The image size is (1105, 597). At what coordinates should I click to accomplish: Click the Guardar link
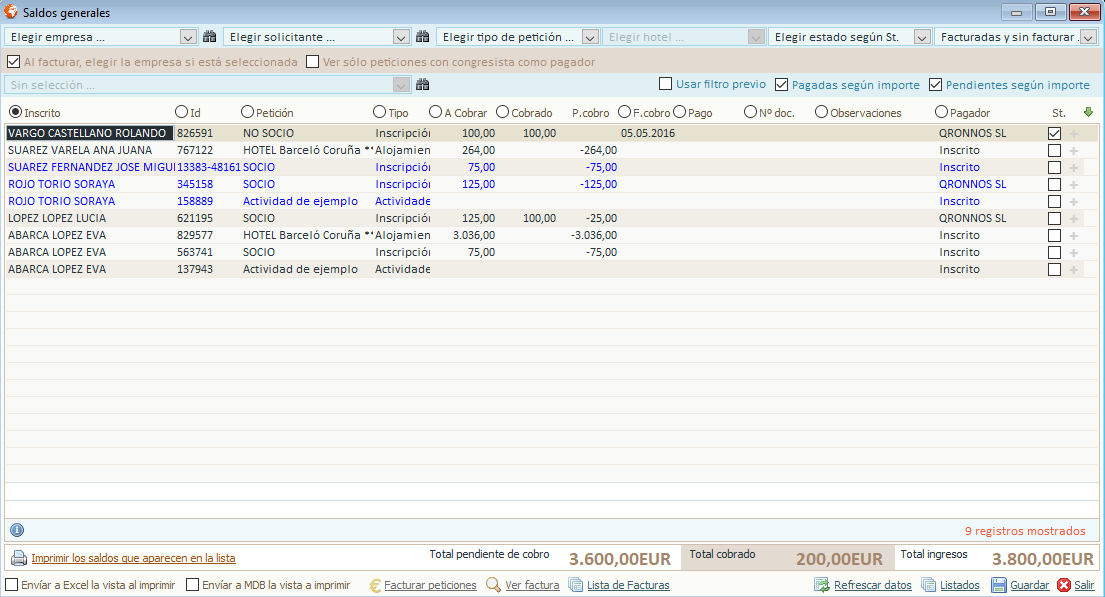click(x=1030, y=585)
